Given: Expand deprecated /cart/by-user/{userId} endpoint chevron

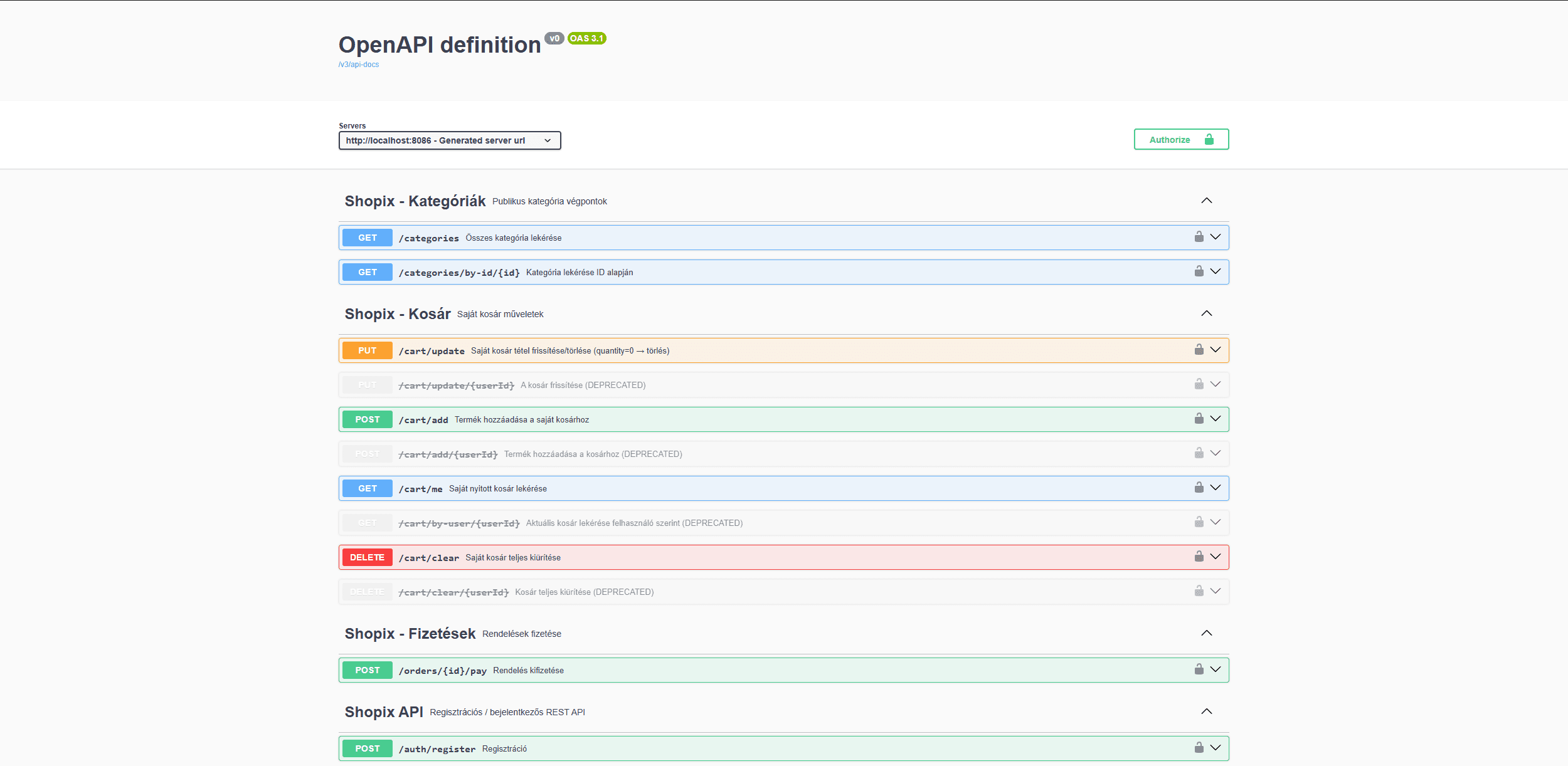Looking at the screenshot, I should pos(1216,522).
